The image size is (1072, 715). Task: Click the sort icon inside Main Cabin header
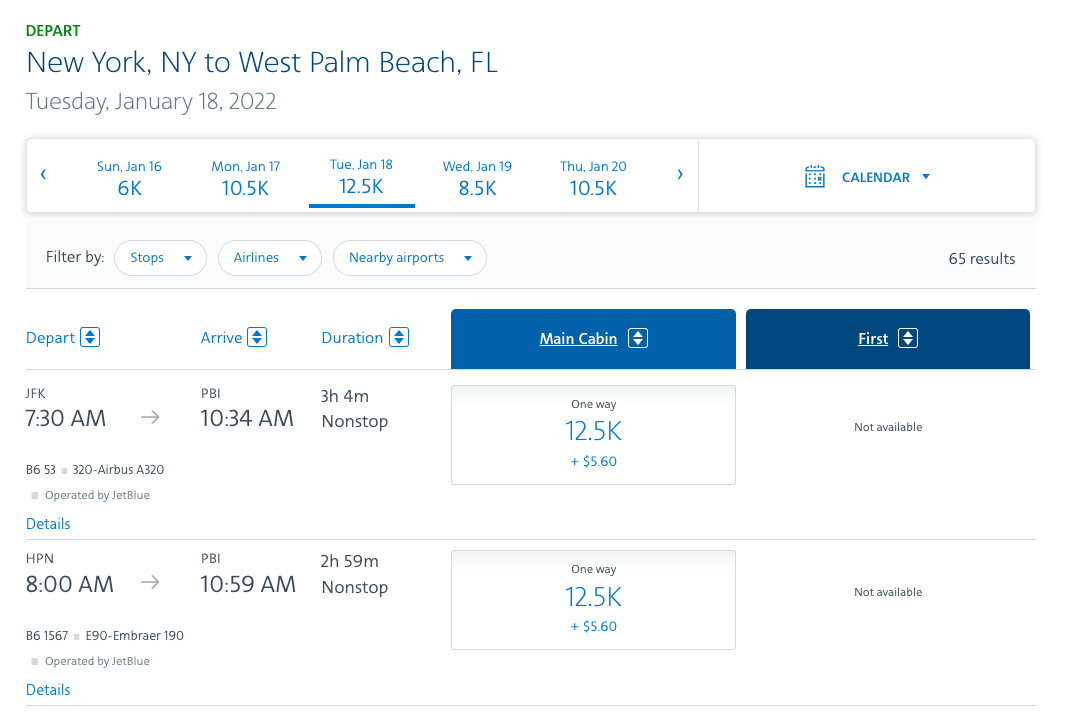tap(637, 338)
